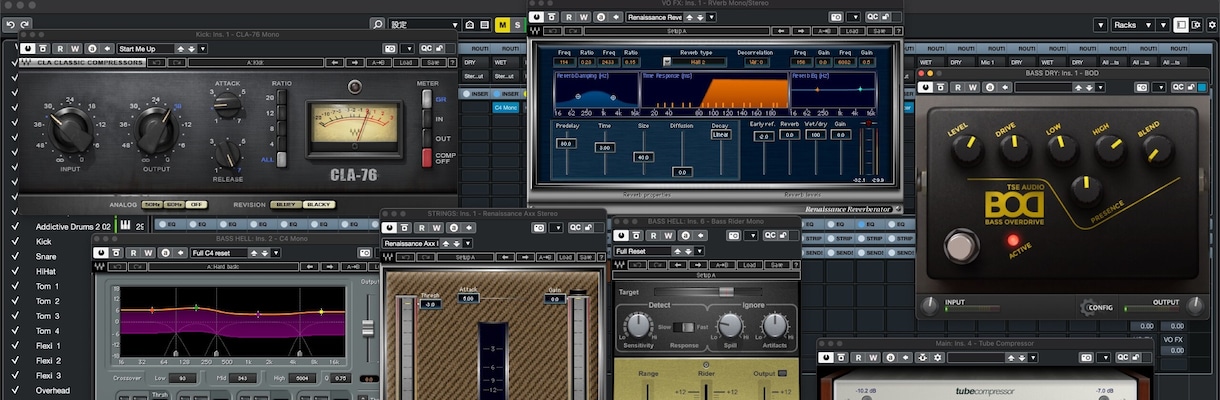This screenshot has width=1220, height=400.
Task: Activate the RVerb plugin power button
Action: coord(537,17)
